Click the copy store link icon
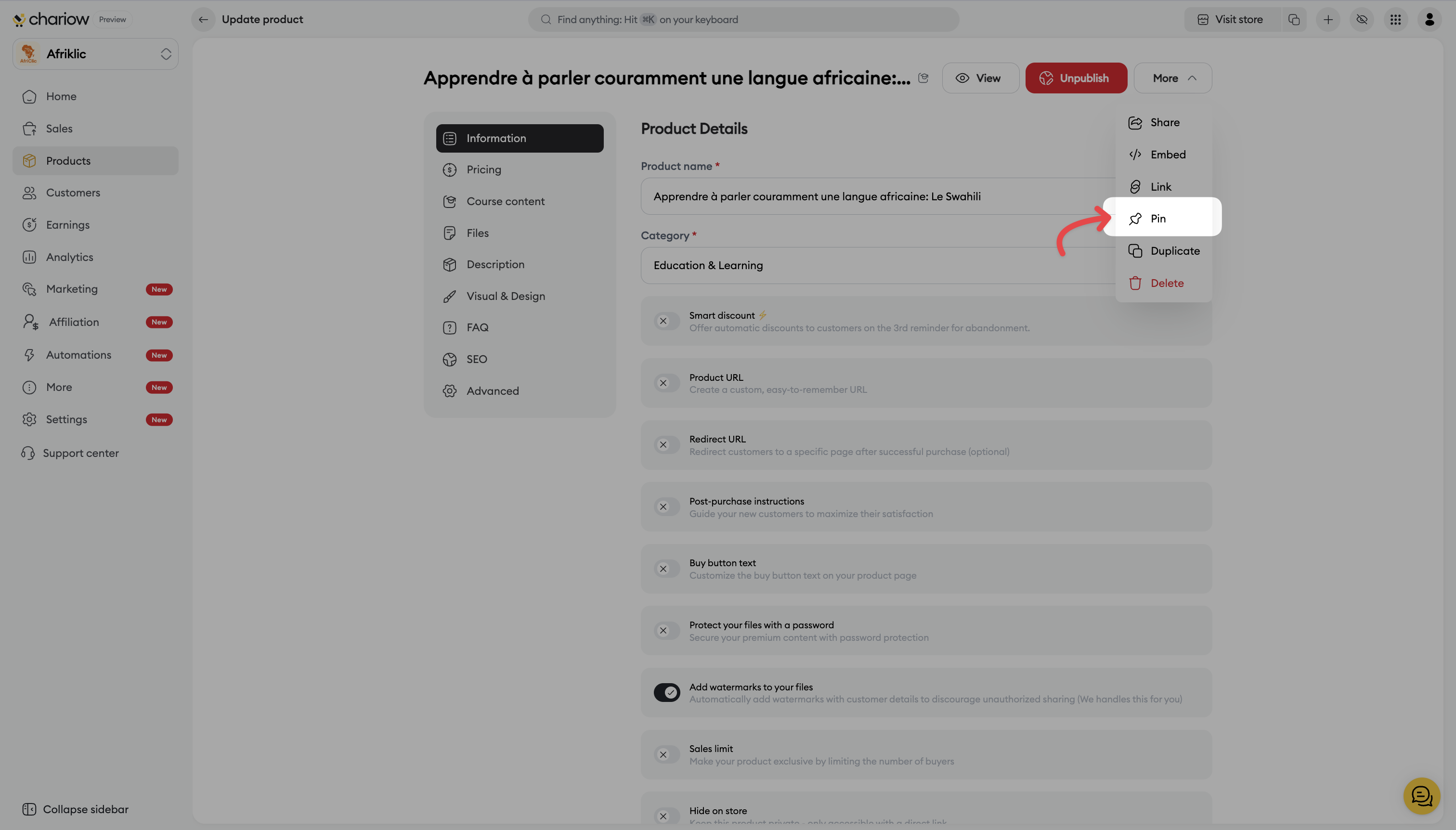Viewport: 1456px width, 830px height. tap(1294, 19)
